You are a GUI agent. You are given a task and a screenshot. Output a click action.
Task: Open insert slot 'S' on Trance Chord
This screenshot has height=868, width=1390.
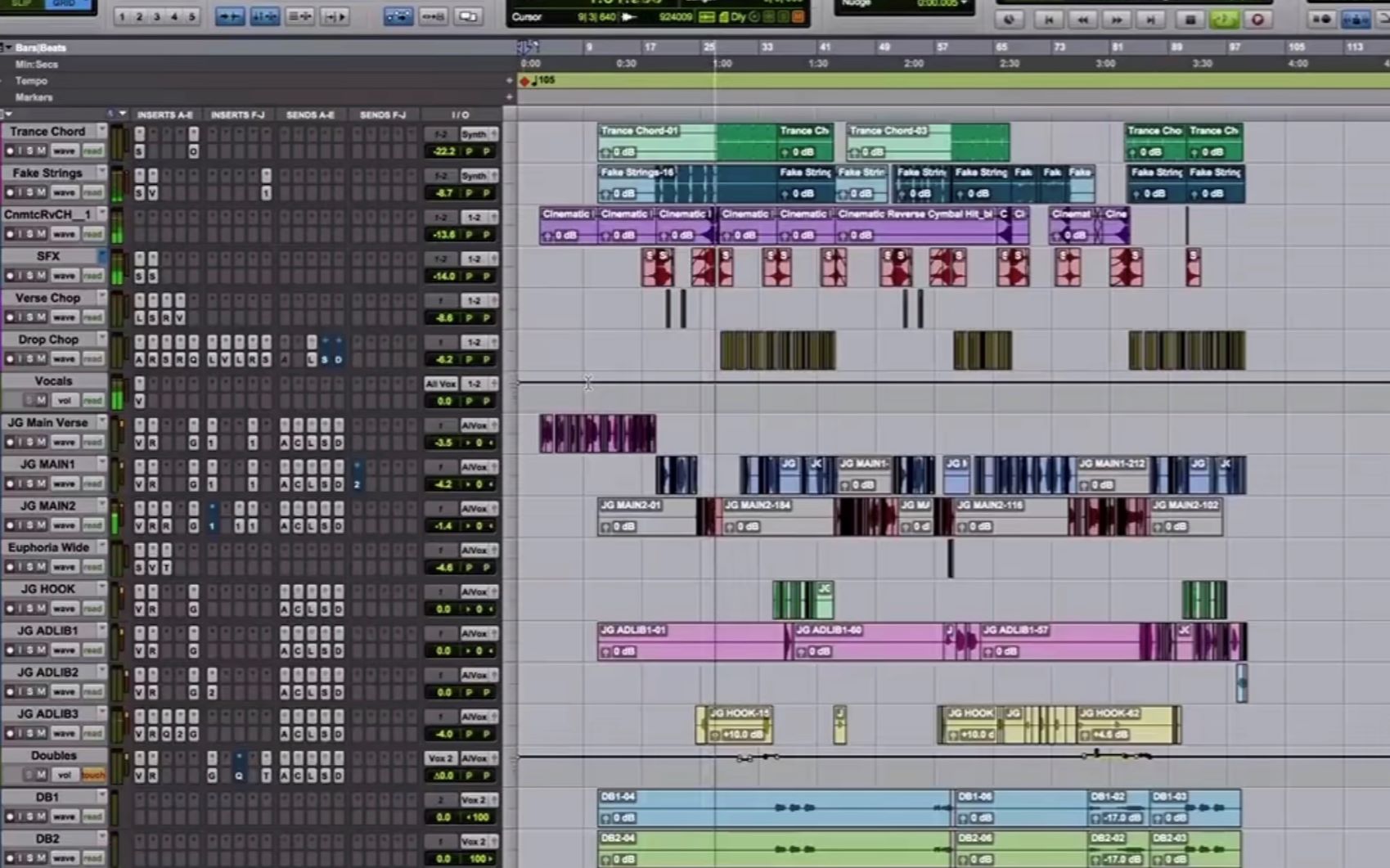click(x=139, y=151)
